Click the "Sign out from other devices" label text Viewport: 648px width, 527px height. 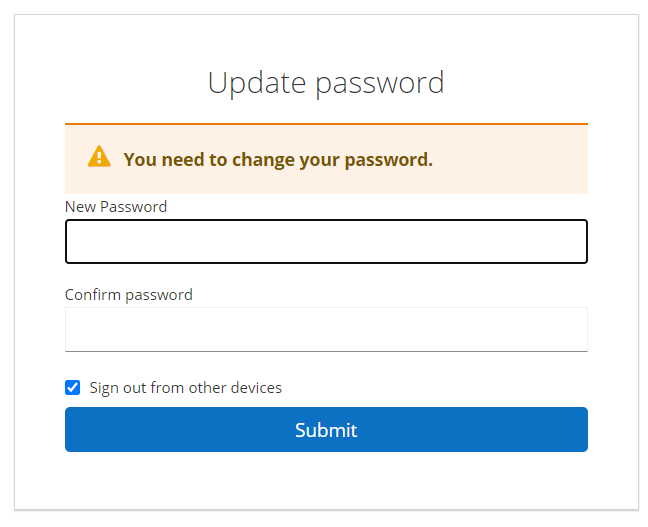tap(186, 388)
